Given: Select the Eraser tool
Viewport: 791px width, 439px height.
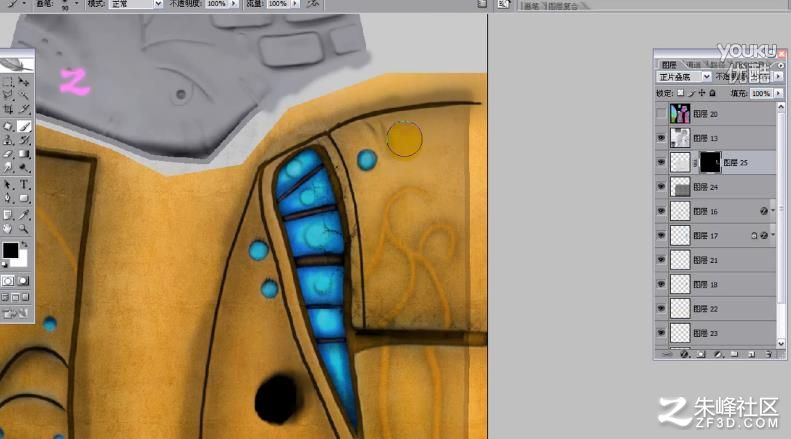Looking at the screenshot, I should pos(8,154).
